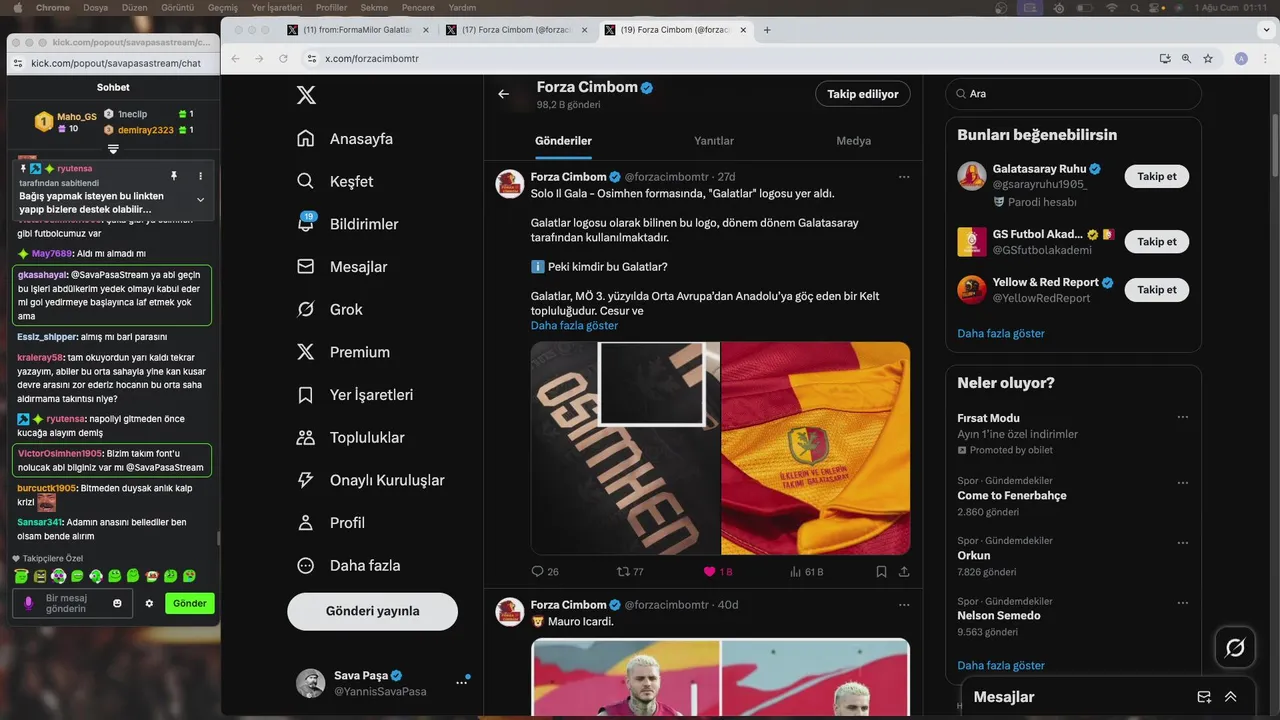Open Kick chat settings gear

(x=149, y=603)
